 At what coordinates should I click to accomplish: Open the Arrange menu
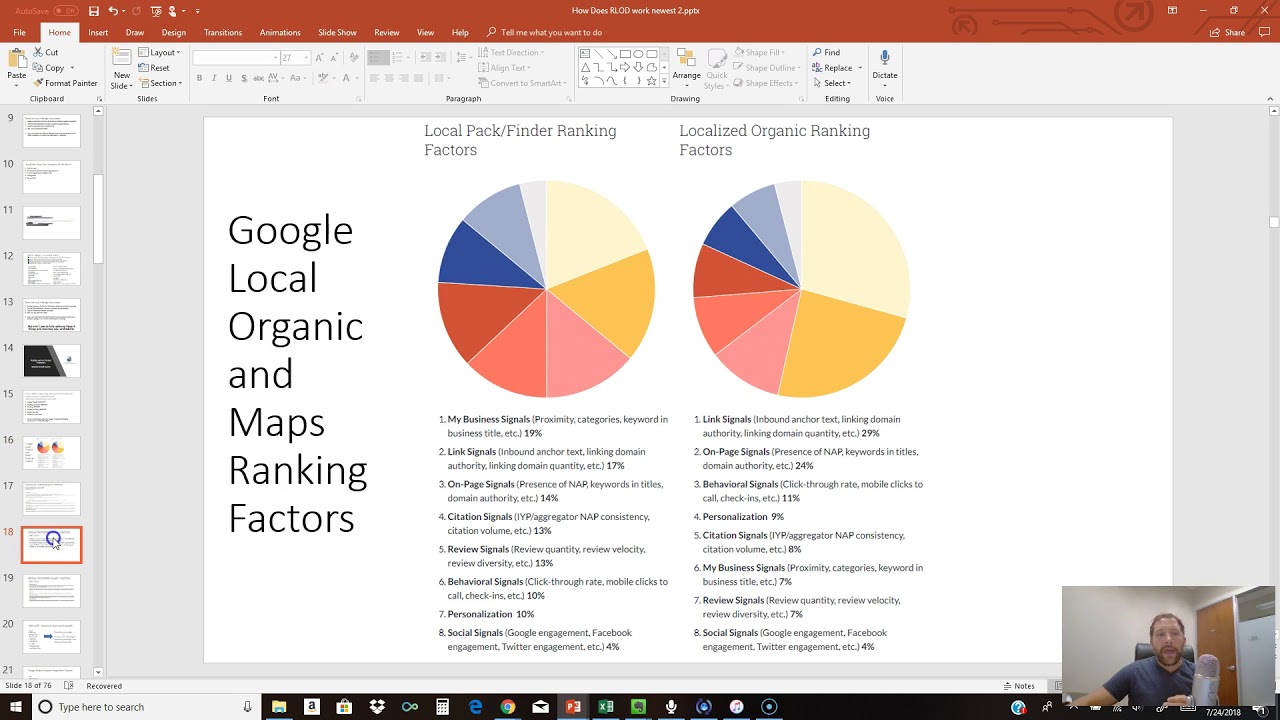pyautogui.click(x=686, y=68)
